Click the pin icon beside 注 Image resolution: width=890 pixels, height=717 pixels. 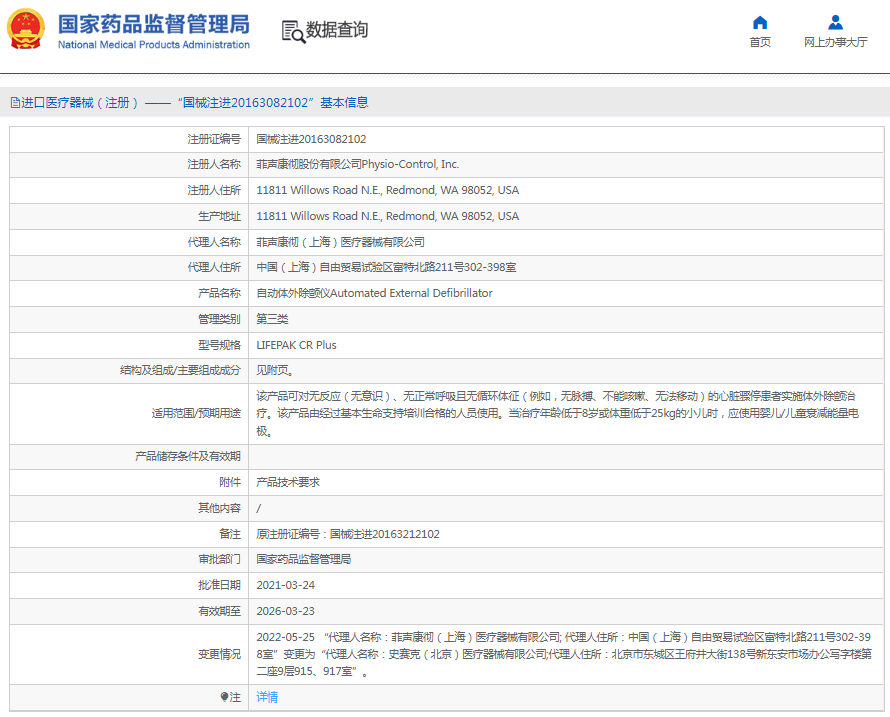pyautogui.click(x=224, y=697)
